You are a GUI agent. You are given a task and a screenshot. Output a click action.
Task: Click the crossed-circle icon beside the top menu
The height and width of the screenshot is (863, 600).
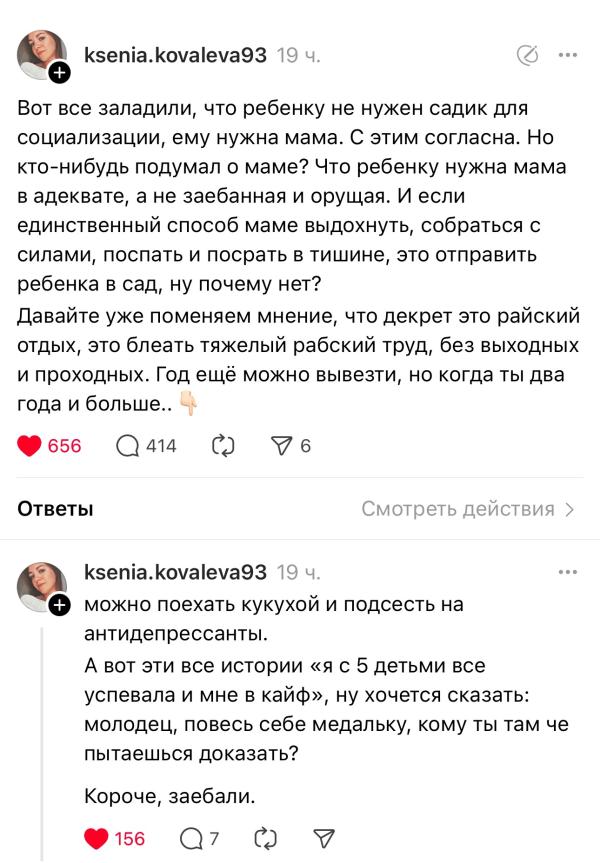click(x=528, y=56)
